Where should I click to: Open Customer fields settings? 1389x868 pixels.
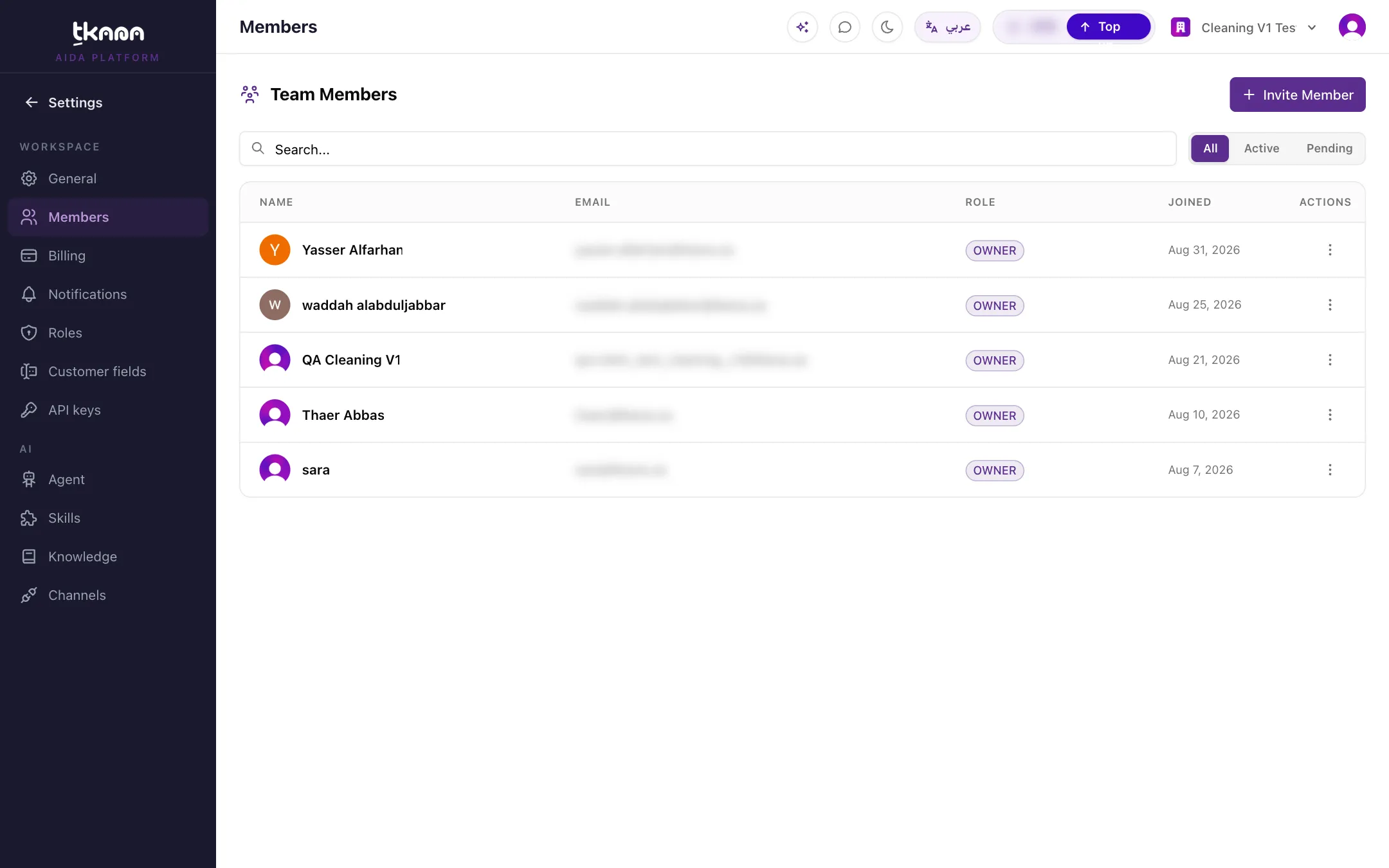point(108,372)
